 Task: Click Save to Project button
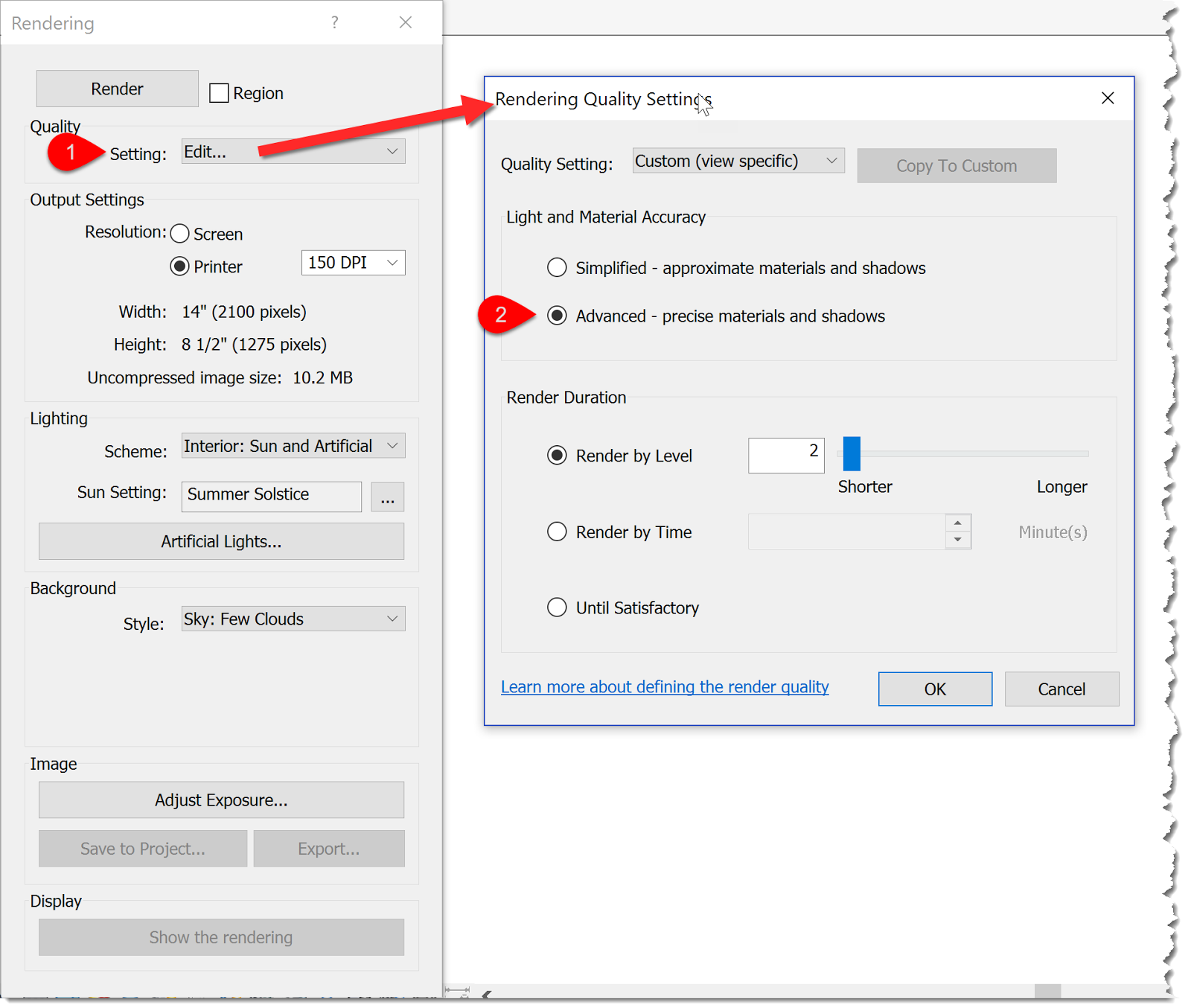pyautogui.click(x=143, y=849)
